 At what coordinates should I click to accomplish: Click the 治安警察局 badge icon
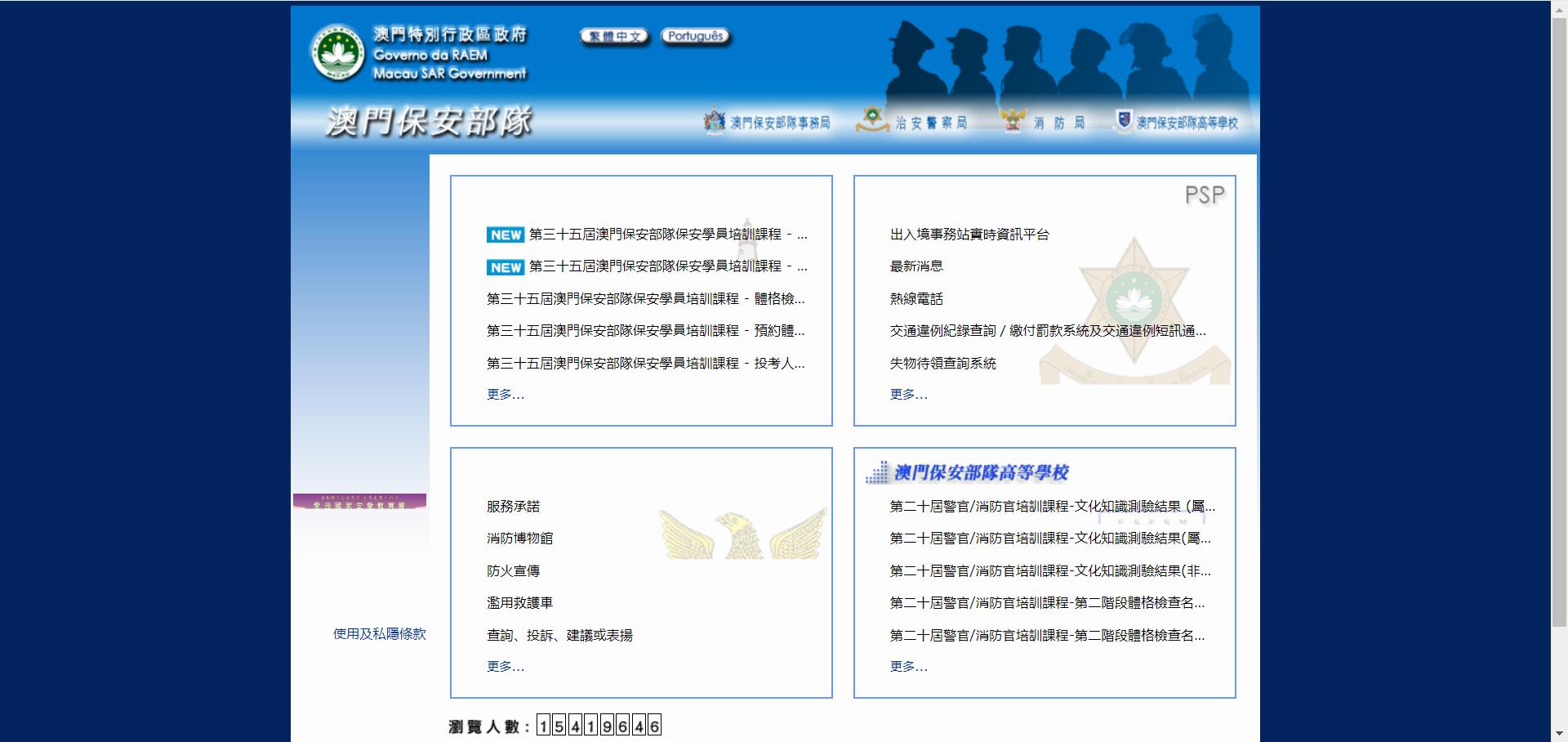pyautogui.click(x=871, y=119)
